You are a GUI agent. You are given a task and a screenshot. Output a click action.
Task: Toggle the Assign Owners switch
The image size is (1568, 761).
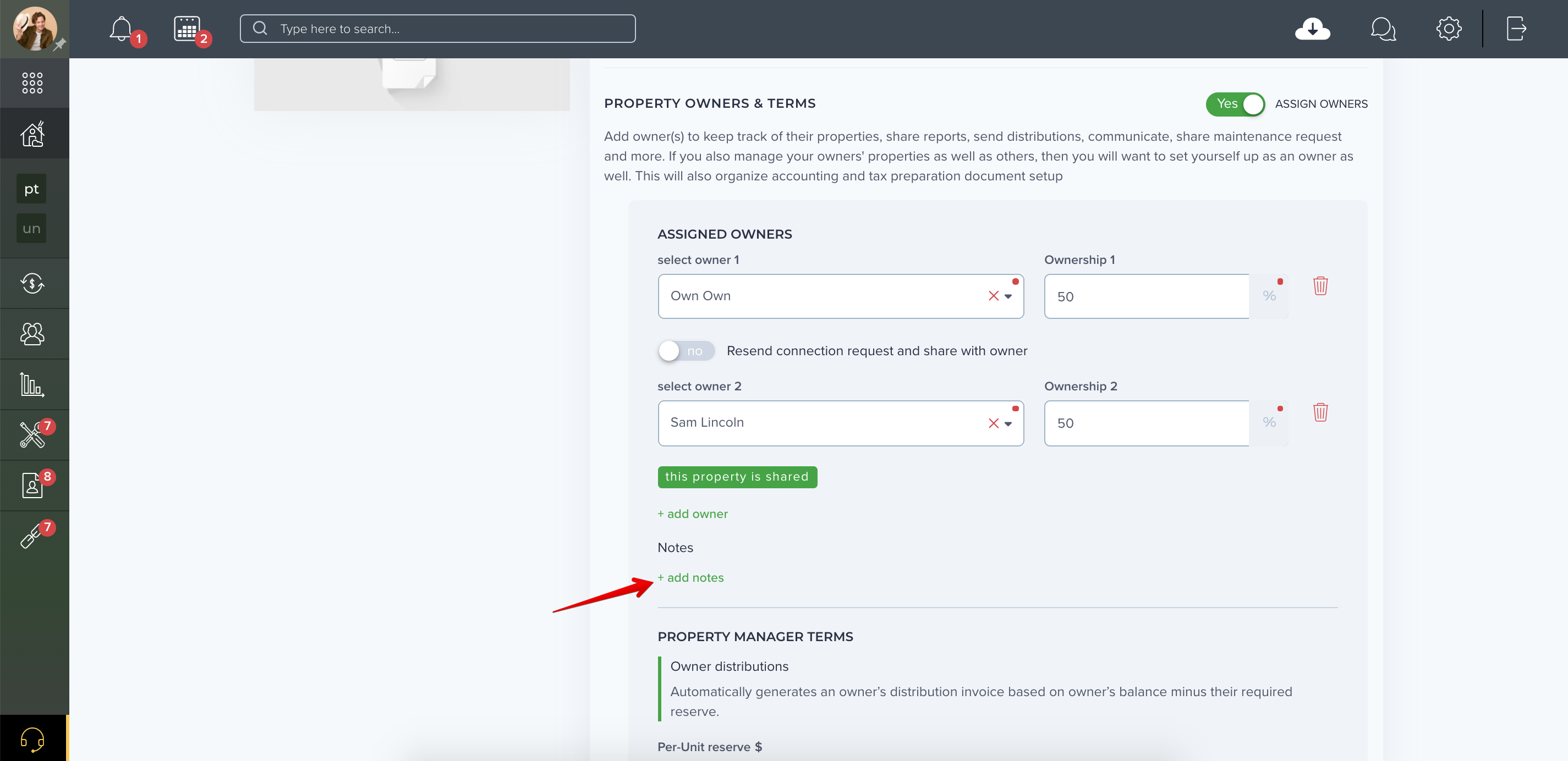click(x=1235, y=104)
